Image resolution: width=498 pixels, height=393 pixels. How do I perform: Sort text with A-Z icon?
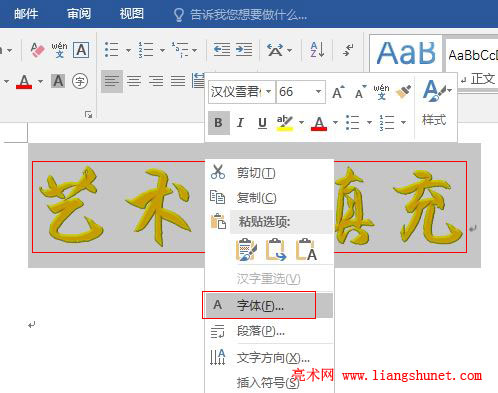point(317,50)
